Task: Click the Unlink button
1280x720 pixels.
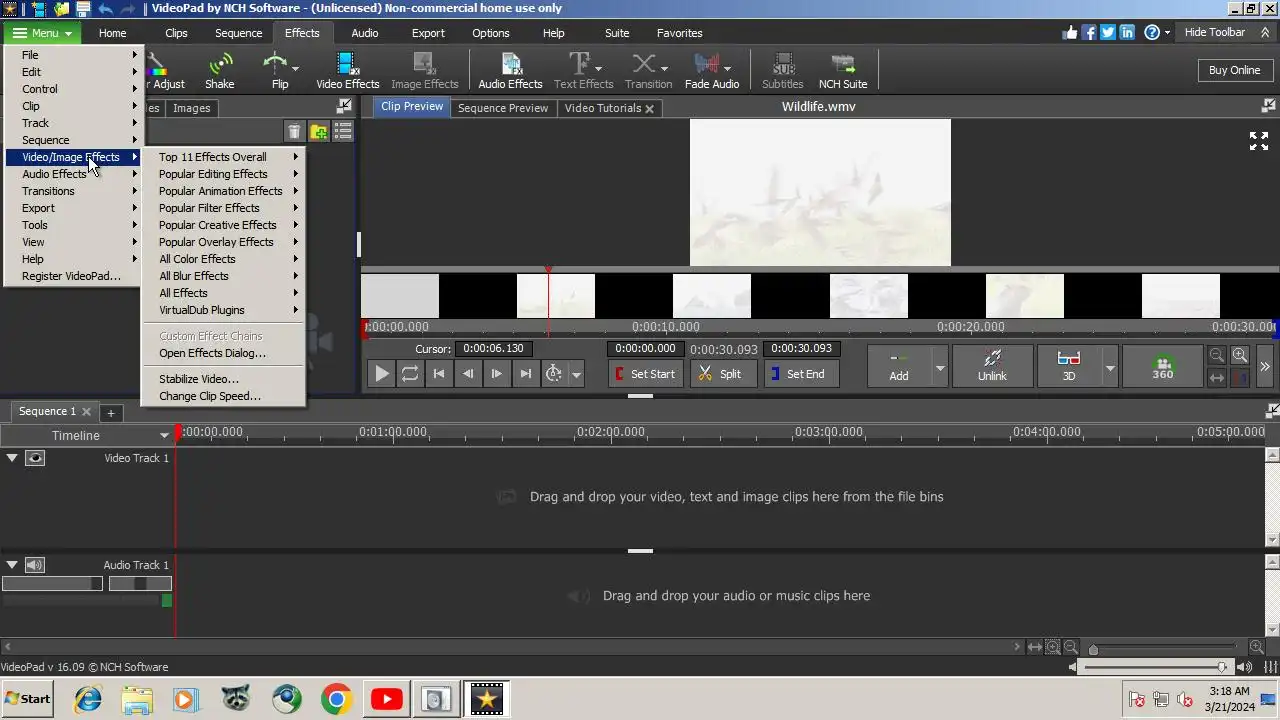Action: pos(992,365)
